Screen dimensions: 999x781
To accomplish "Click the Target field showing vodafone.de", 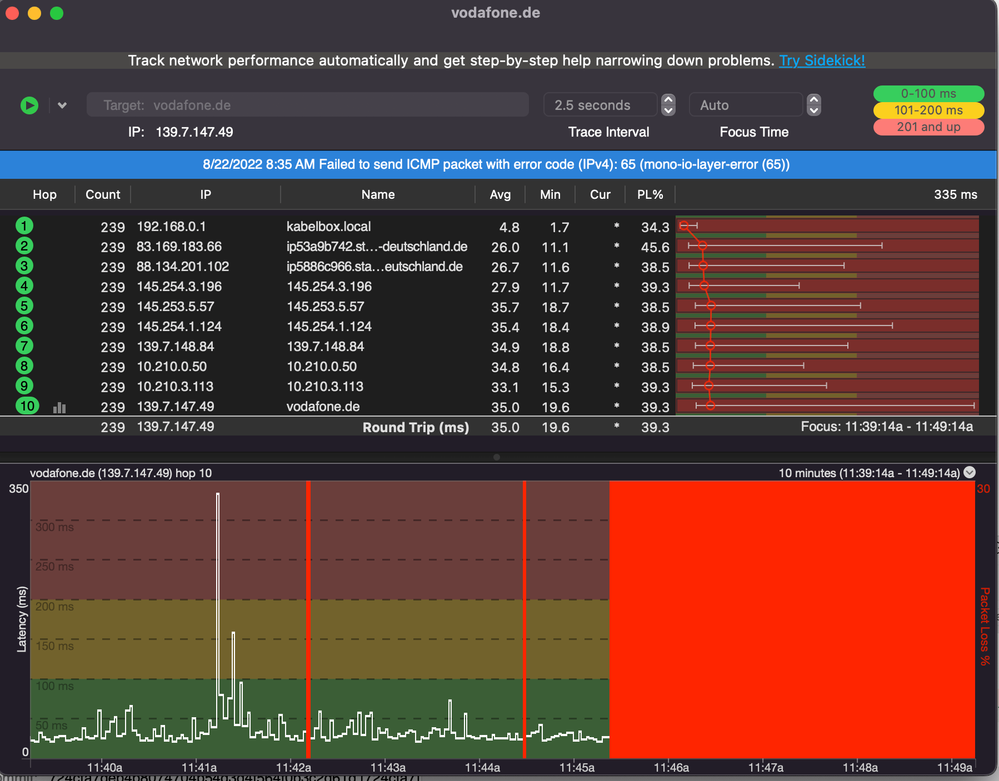I will (x=308, y=105).
